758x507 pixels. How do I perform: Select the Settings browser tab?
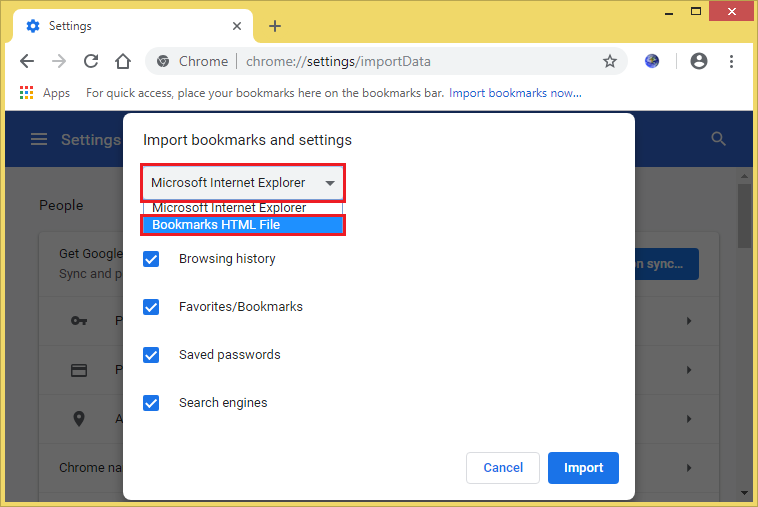click(x=133, y=26)
